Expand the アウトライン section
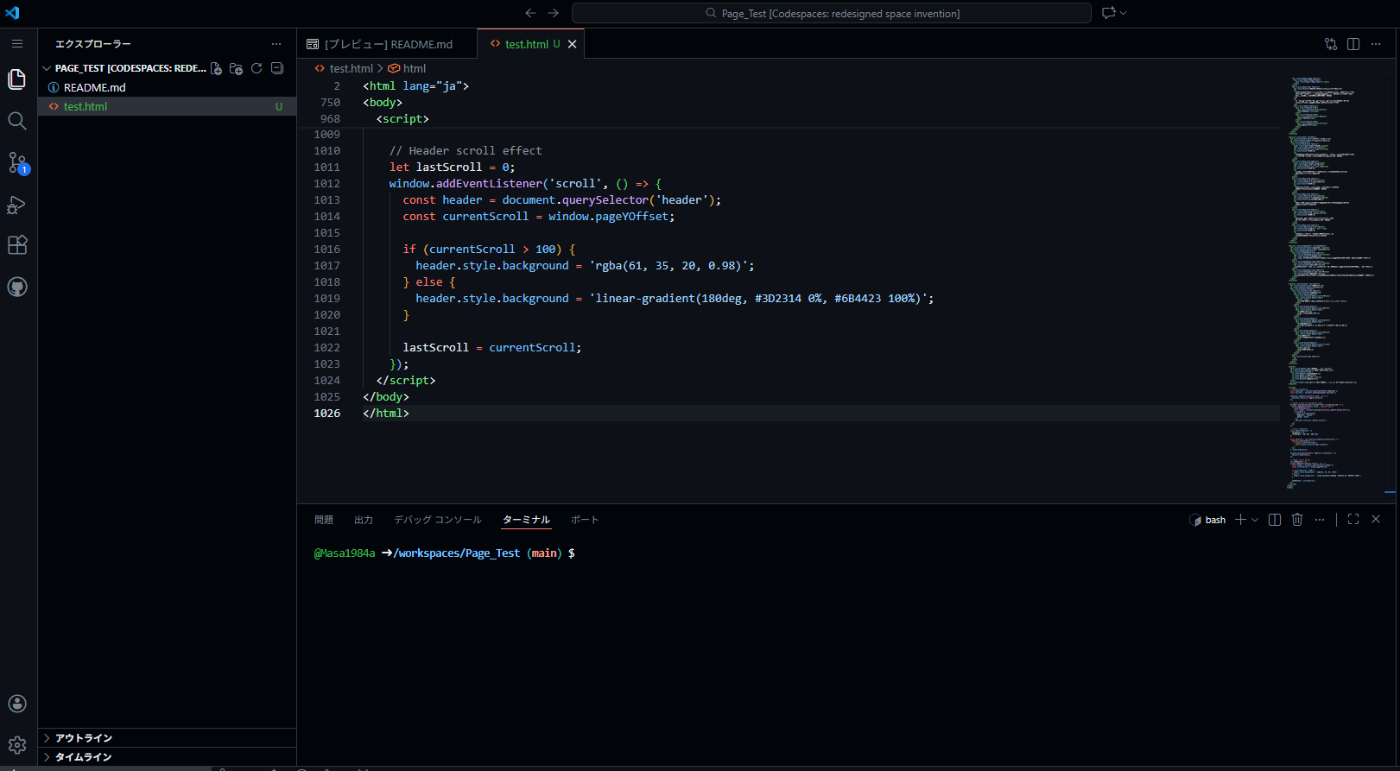 click(x=83, y=738)
